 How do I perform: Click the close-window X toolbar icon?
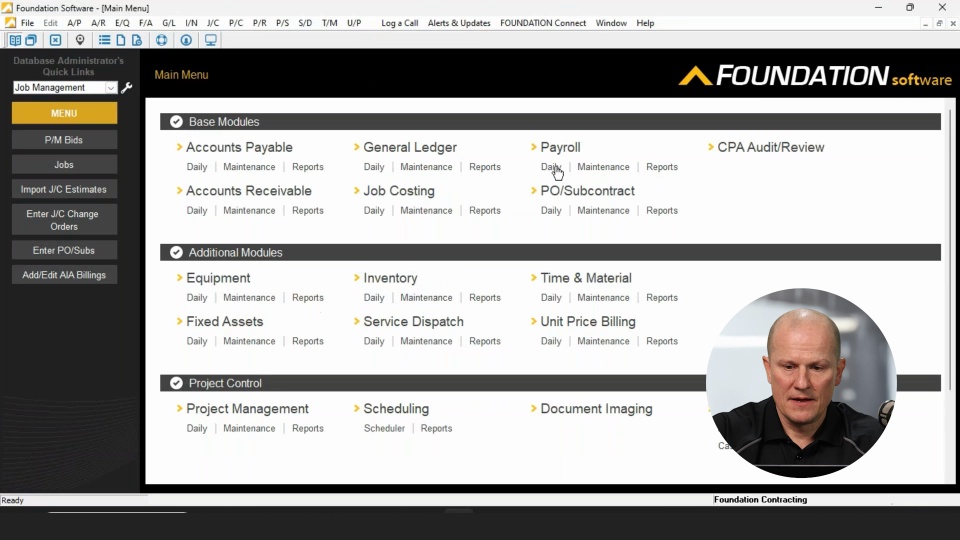[x=55, y=40]
